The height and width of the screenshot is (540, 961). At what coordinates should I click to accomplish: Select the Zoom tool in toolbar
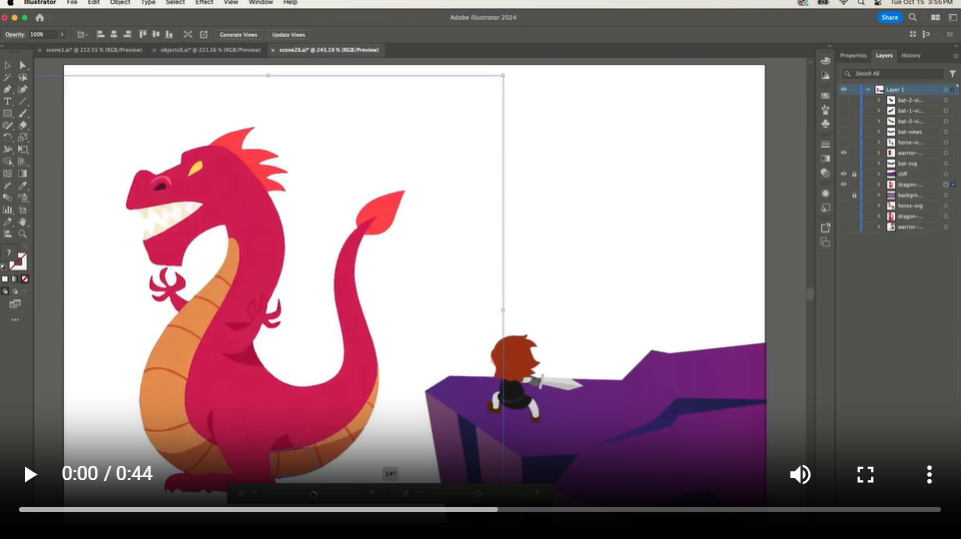coord(23,234)
